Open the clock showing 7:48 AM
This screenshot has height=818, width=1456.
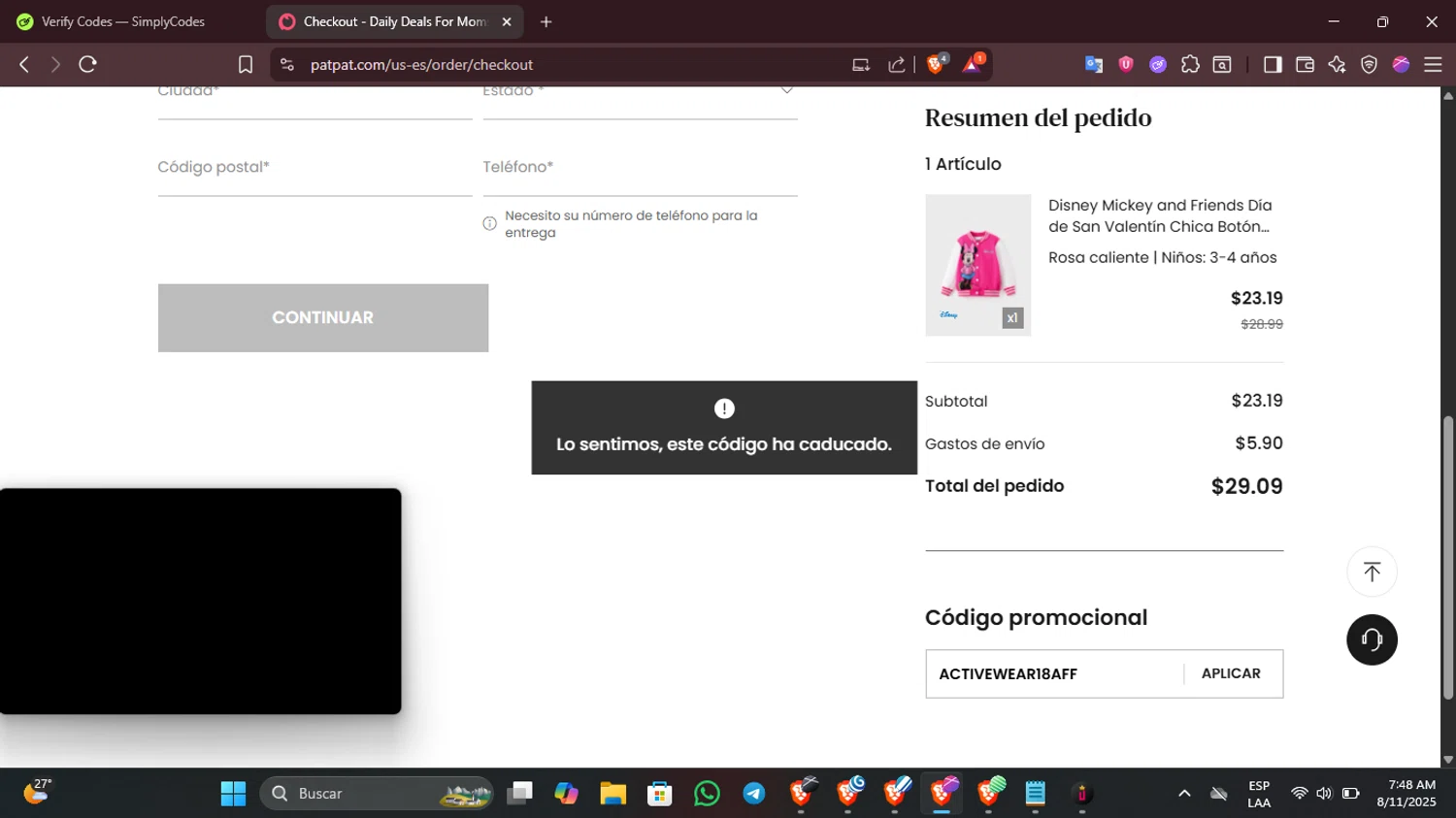1406,794
